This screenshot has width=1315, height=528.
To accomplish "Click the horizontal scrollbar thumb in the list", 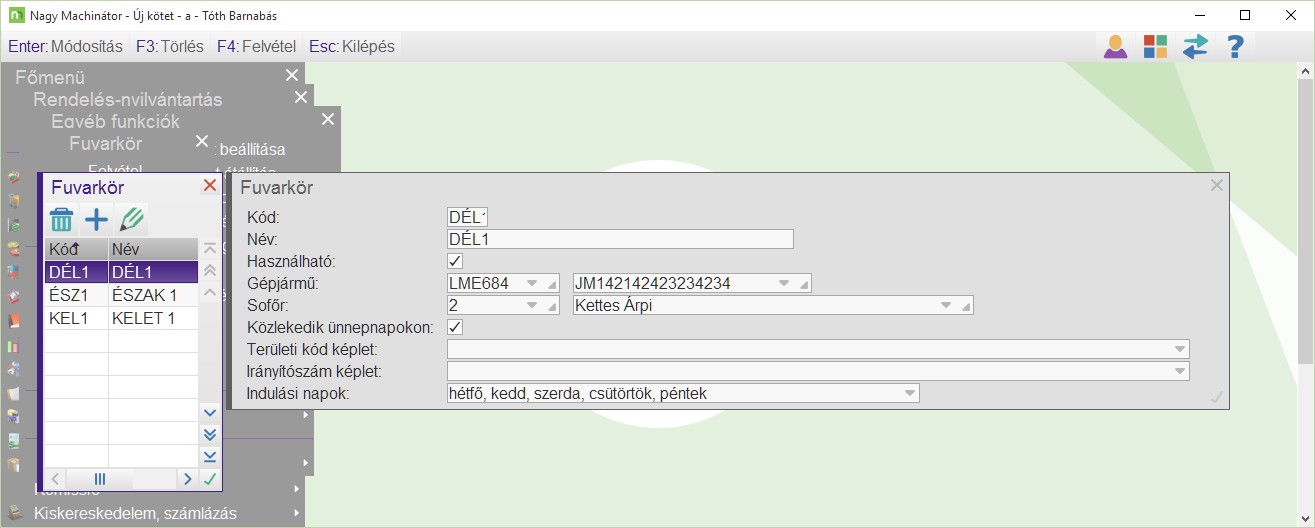I will click(x=100, y=479).
